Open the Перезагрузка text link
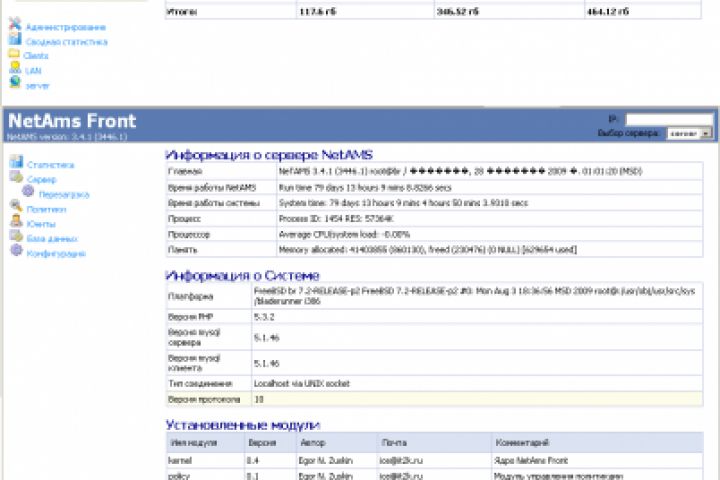720x480 pixels. 64,195
